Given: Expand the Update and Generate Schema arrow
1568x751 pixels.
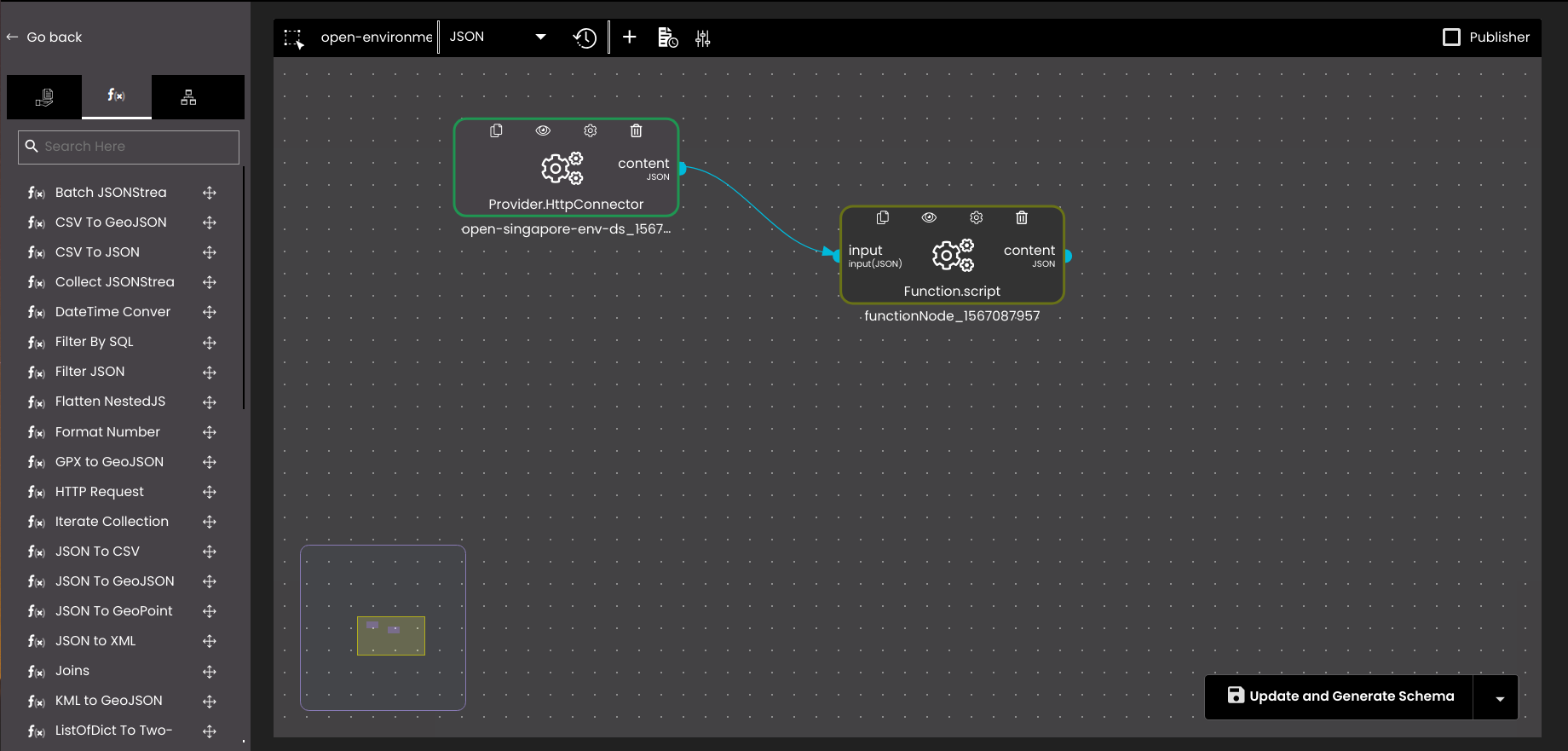Looking at the screenshot, I should [x=1500, y=697].
